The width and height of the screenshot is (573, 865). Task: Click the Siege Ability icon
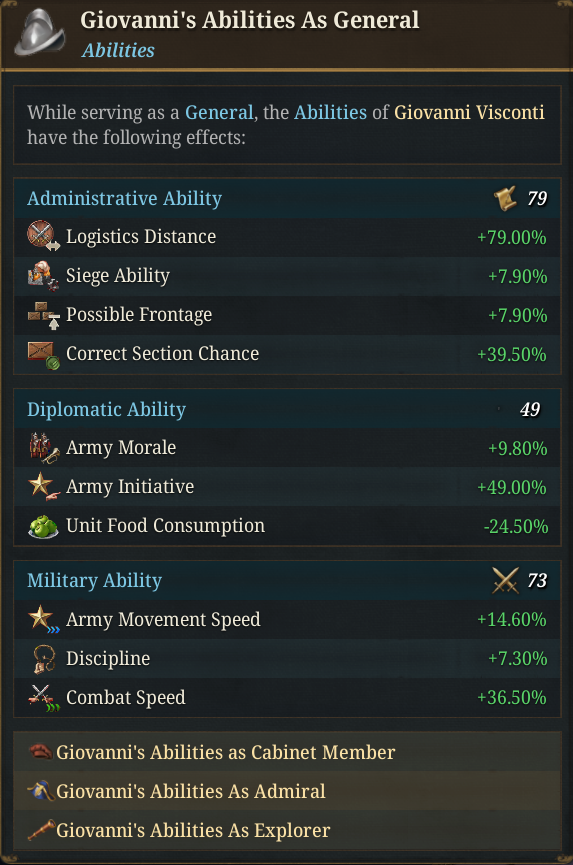tap(43, 275)
